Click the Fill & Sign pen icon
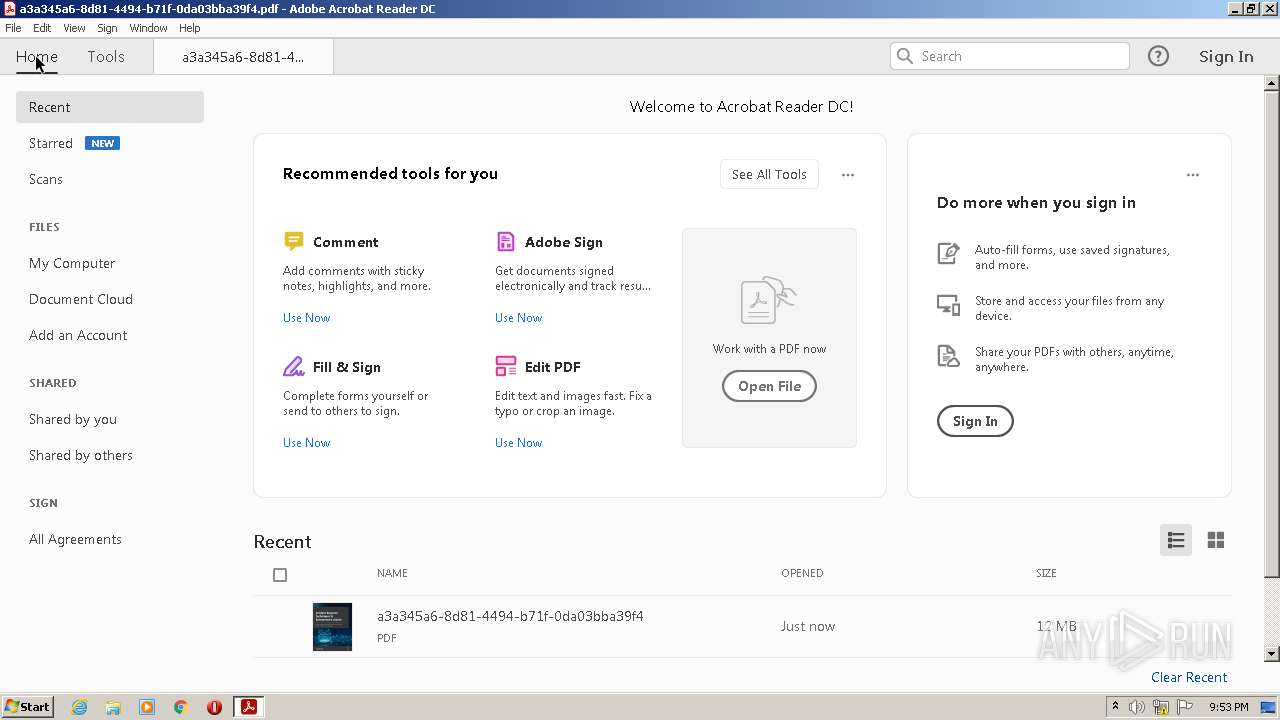Screen dimensions: 1280x720 (x=293, y=366)
